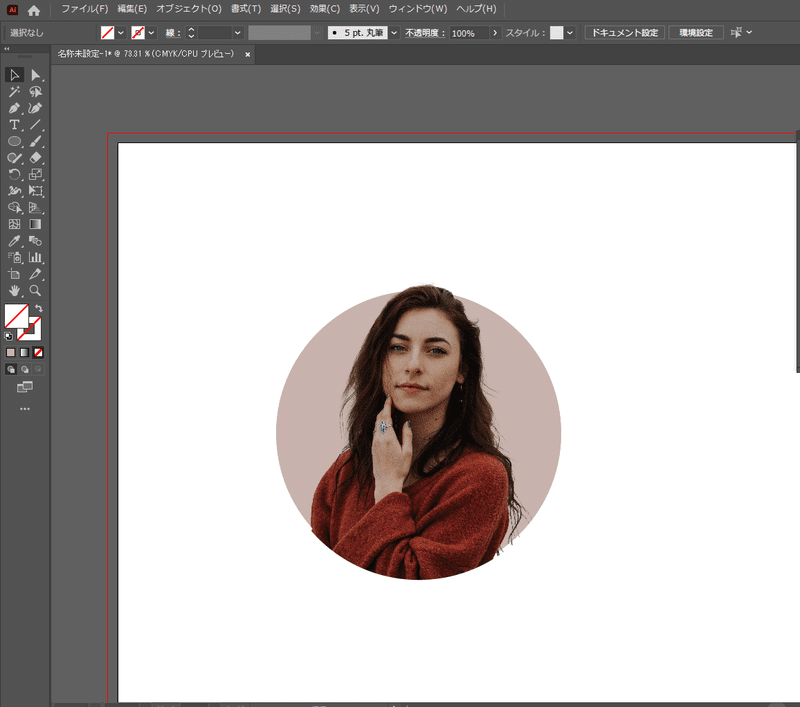The image size is (800, 707).
Task: Select the Type tool
Action: coord(14,124)
